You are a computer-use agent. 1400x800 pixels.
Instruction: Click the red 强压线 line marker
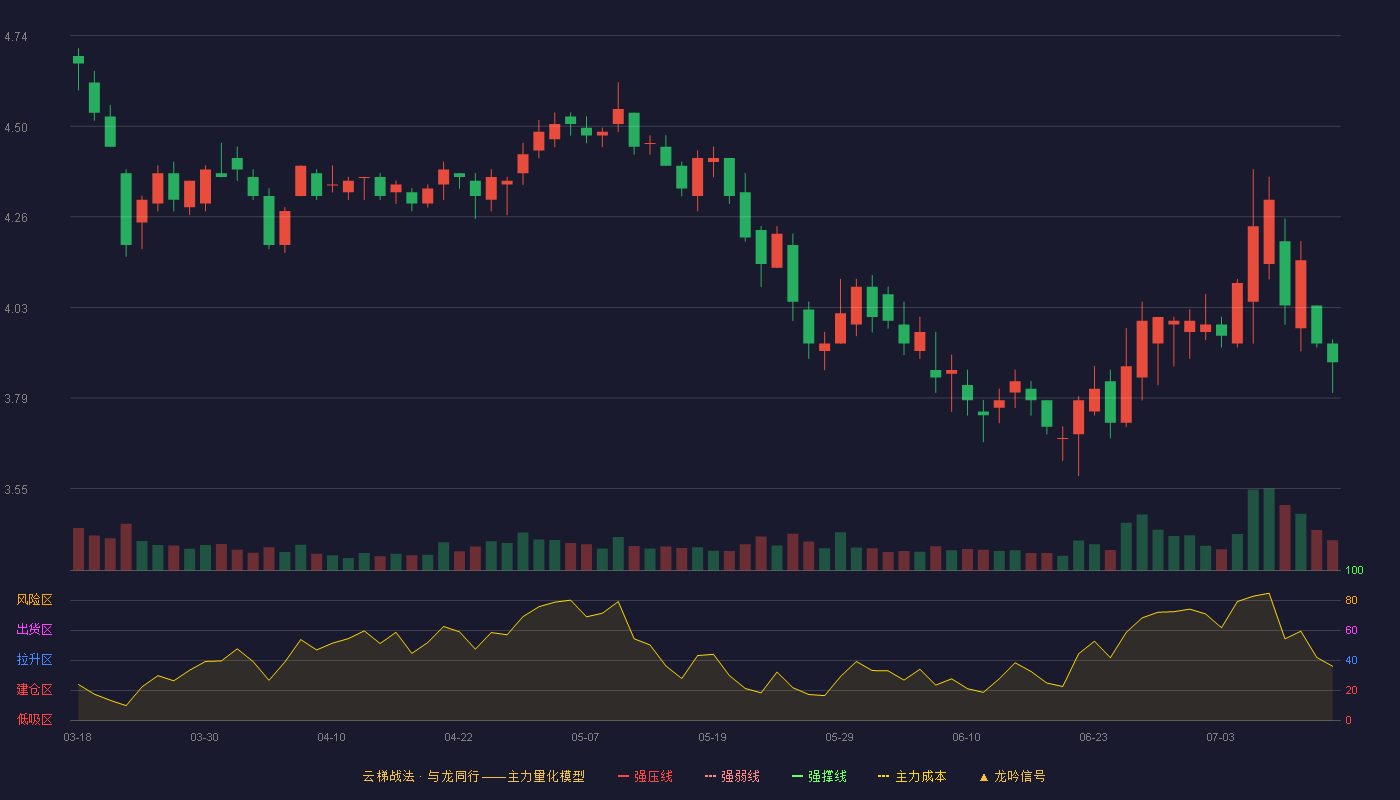coord(623,776)
